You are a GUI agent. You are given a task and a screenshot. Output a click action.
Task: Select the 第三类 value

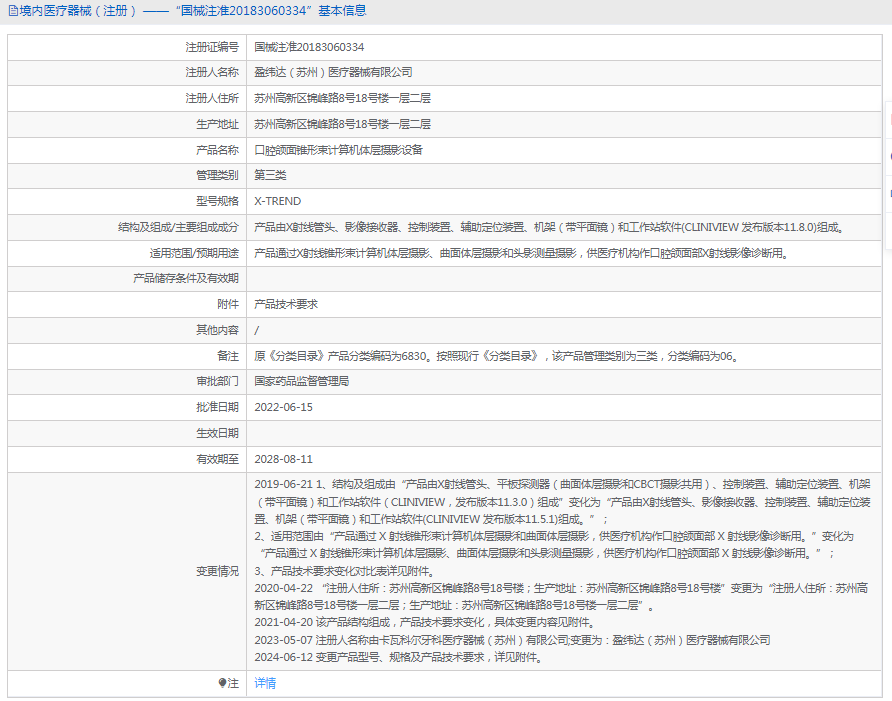click(x=270, y=175)
